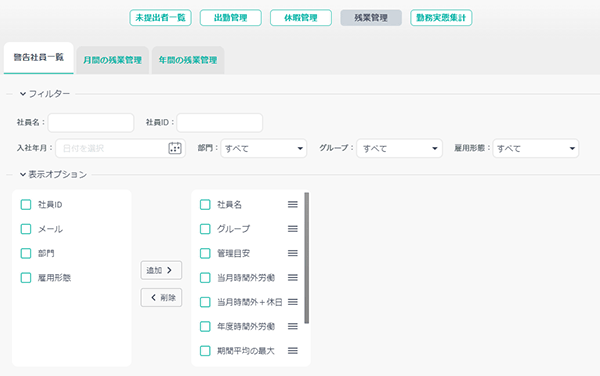
Task: Check the 年度時間外労働 checkbox
Action: point(205,326)
